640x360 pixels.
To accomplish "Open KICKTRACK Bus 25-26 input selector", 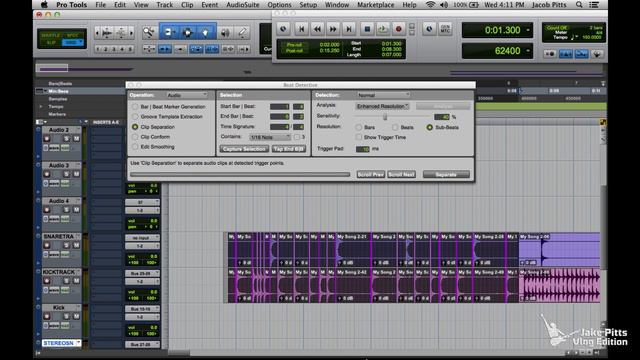I will pos(142,273).
